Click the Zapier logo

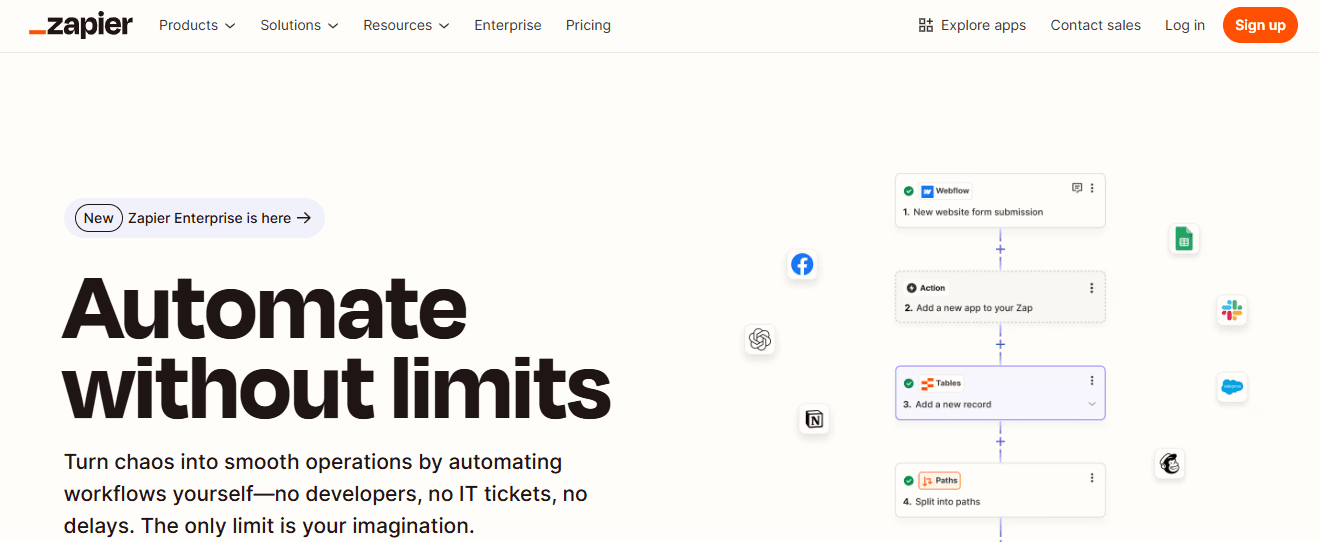click(81, 25)
